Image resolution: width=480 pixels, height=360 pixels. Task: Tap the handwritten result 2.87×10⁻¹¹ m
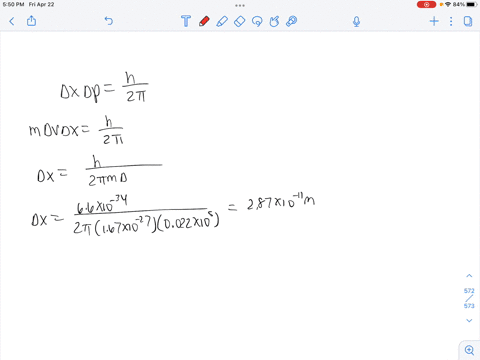point(281,201)
